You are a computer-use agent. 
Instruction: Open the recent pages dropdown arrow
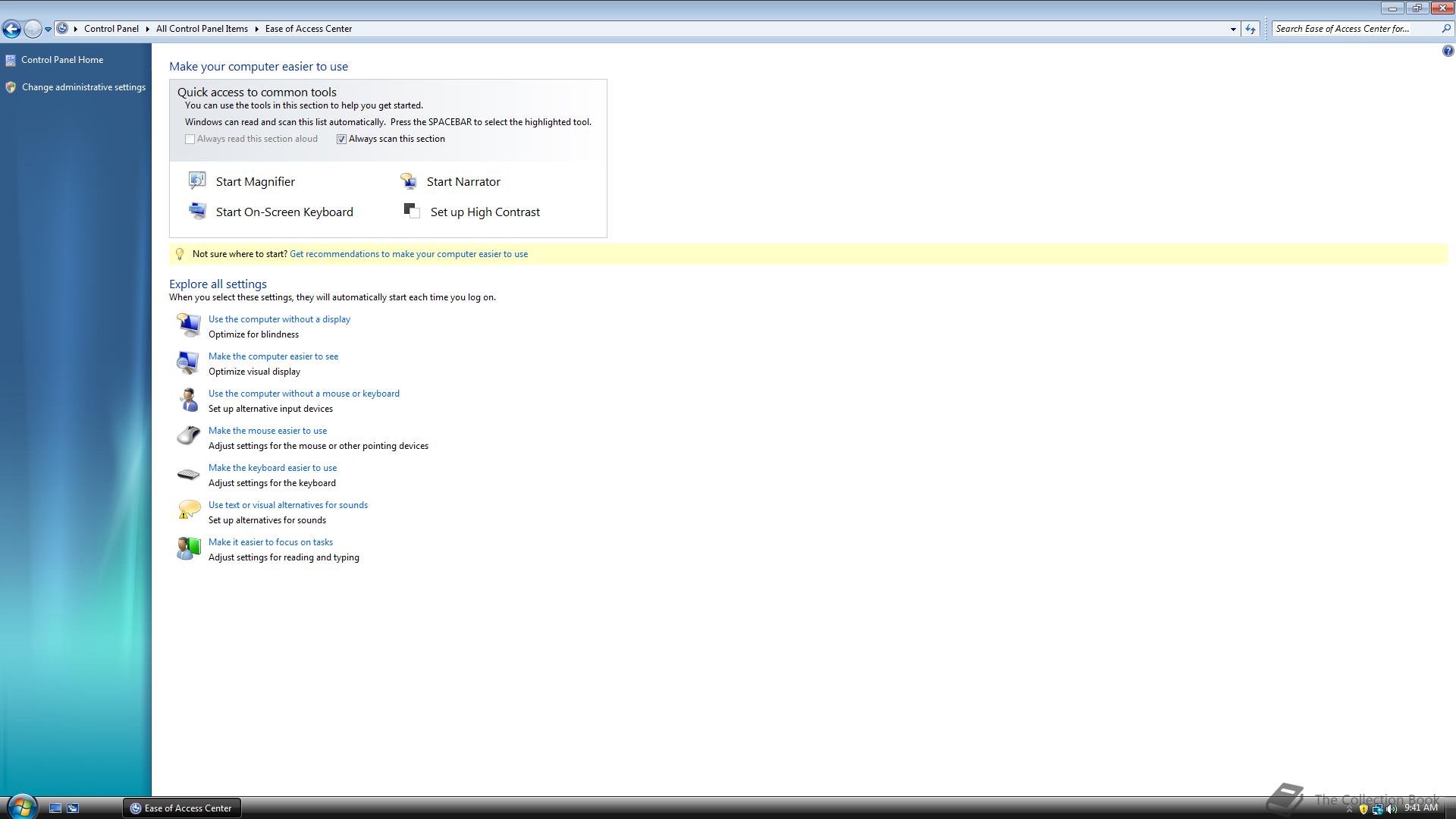pyautogui.click(x=48, y=29)
